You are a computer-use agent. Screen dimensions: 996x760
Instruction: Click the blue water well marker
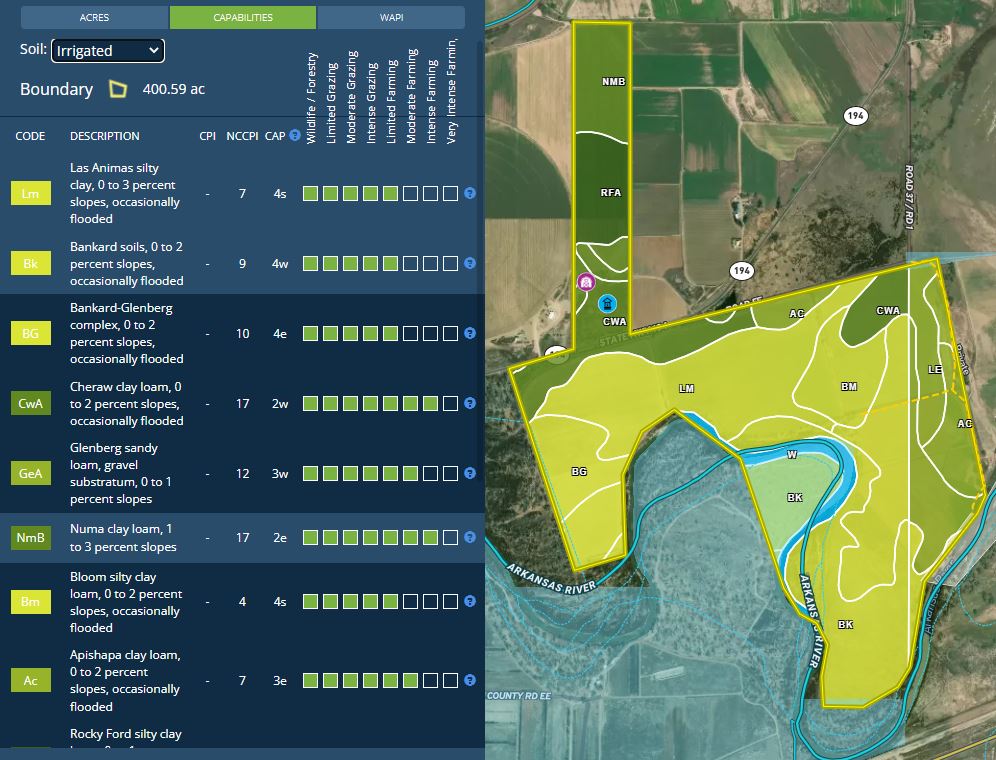pyautogui.click(x=606, y=303)
